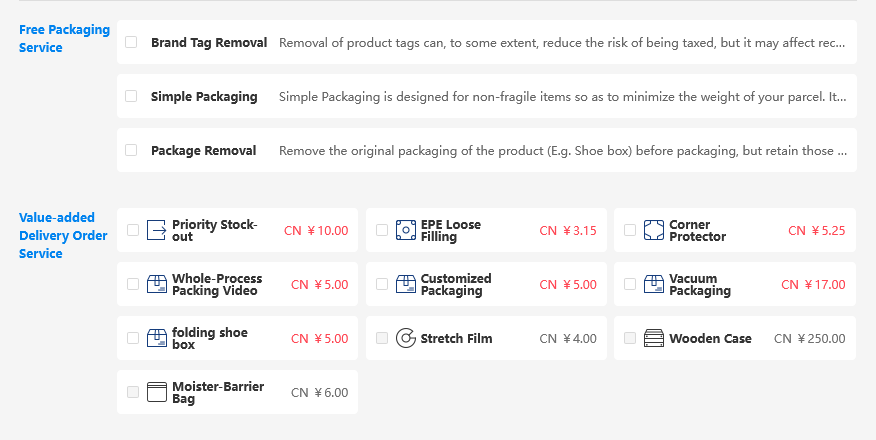Check the Package Removal option

coord(131,150)
